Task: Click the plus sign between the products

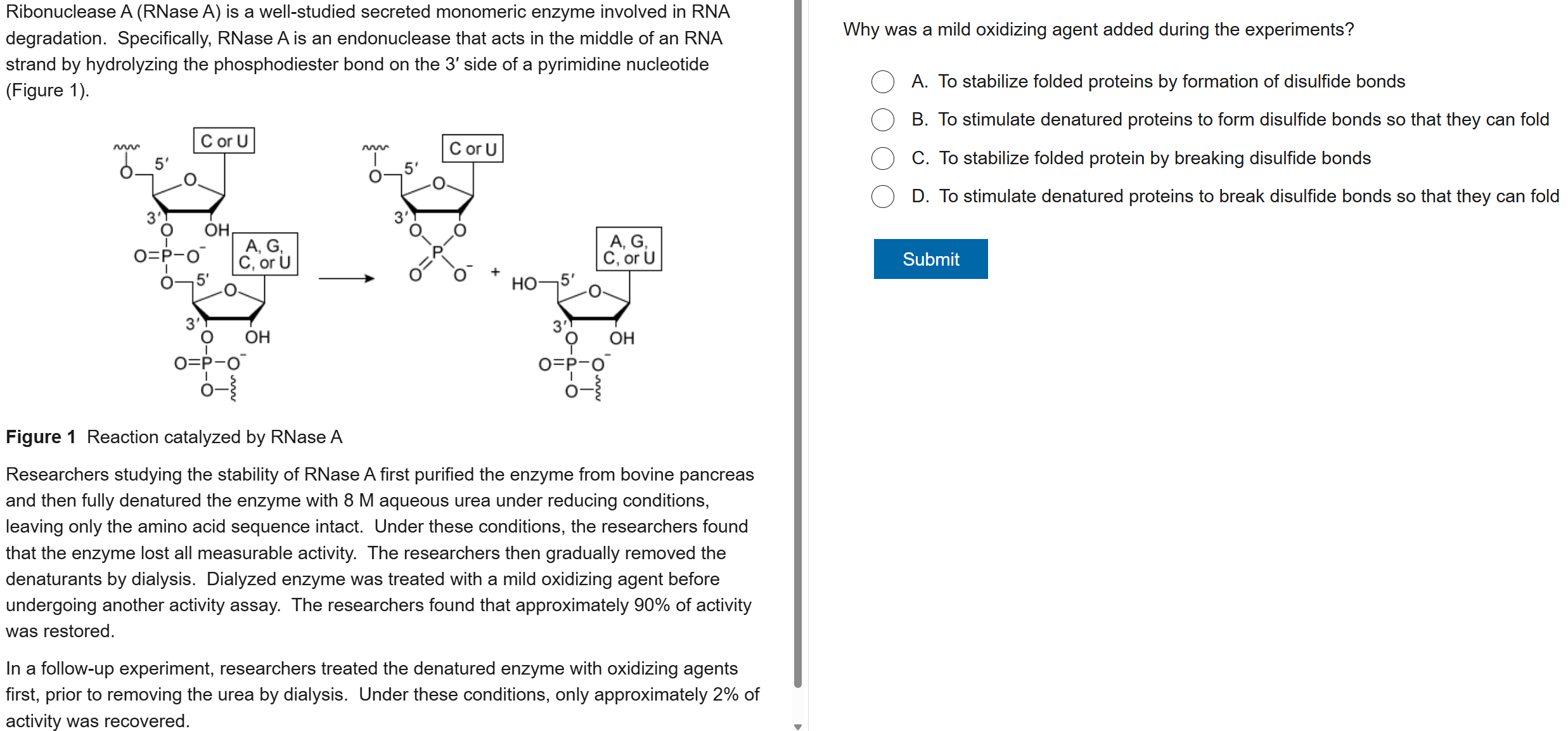Action: 495,271
